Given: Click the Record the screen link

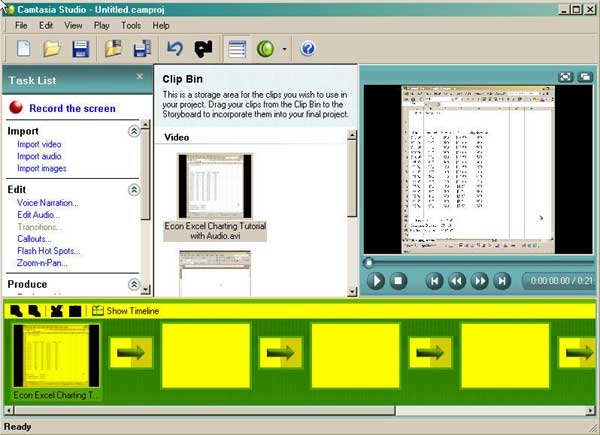Looking at the screenshot, I should 72,108.
